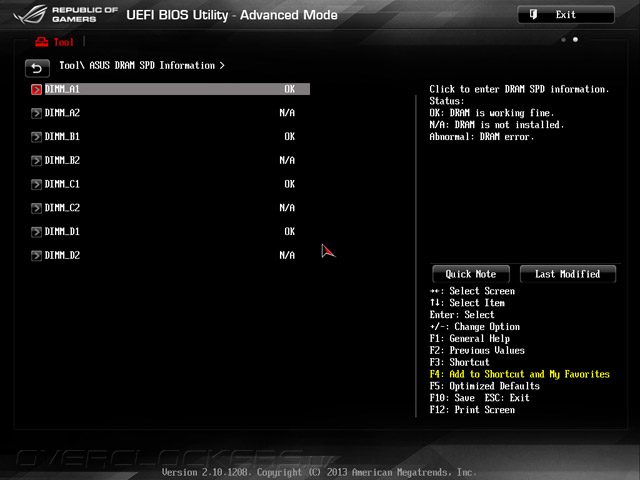Click the OK status of DIMM_A1
This screenshot has width=640, height=480.
pyautogui.click(x=289, y=89)
